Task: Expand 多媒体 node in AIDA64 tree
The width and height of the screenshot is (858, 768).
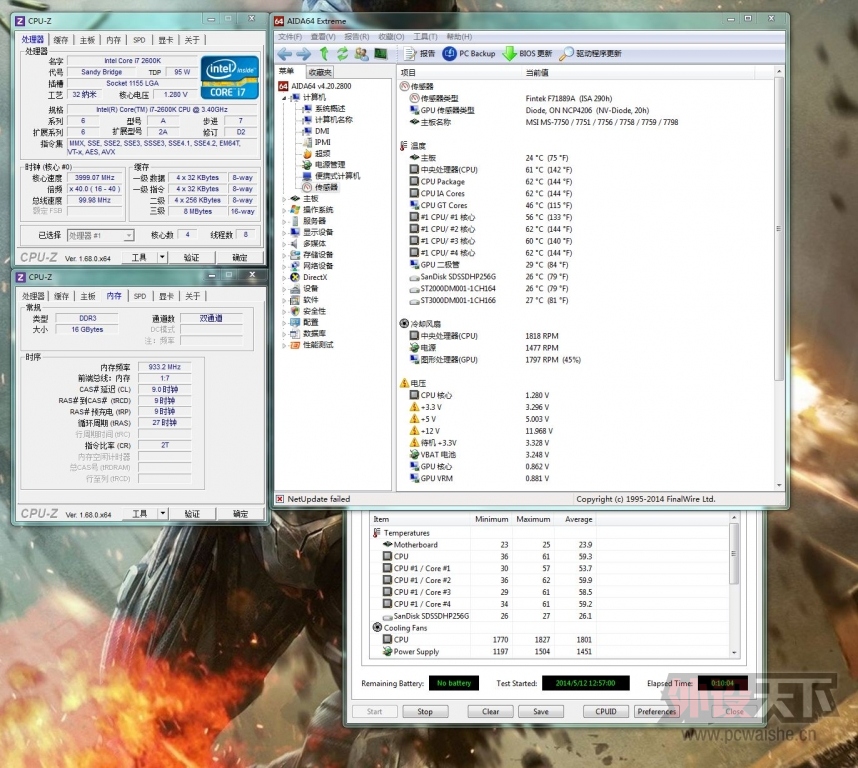Action: point(284,243)
